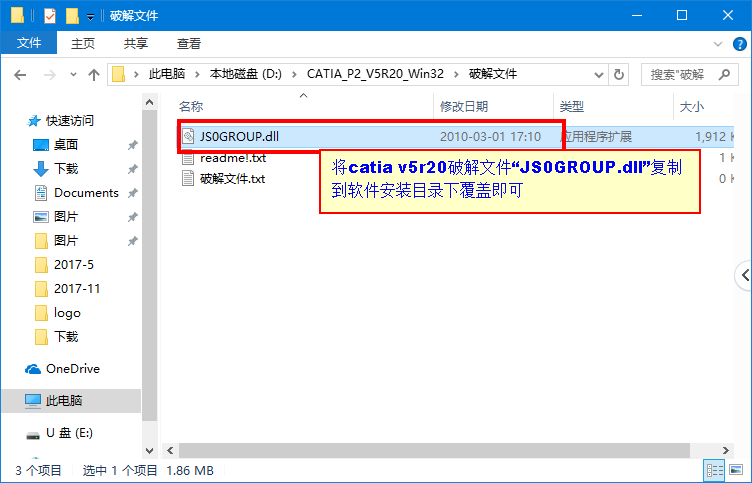
Task: Click 破解文件 breadcrumb in the address bar
Action: click(x=493, y=74)
